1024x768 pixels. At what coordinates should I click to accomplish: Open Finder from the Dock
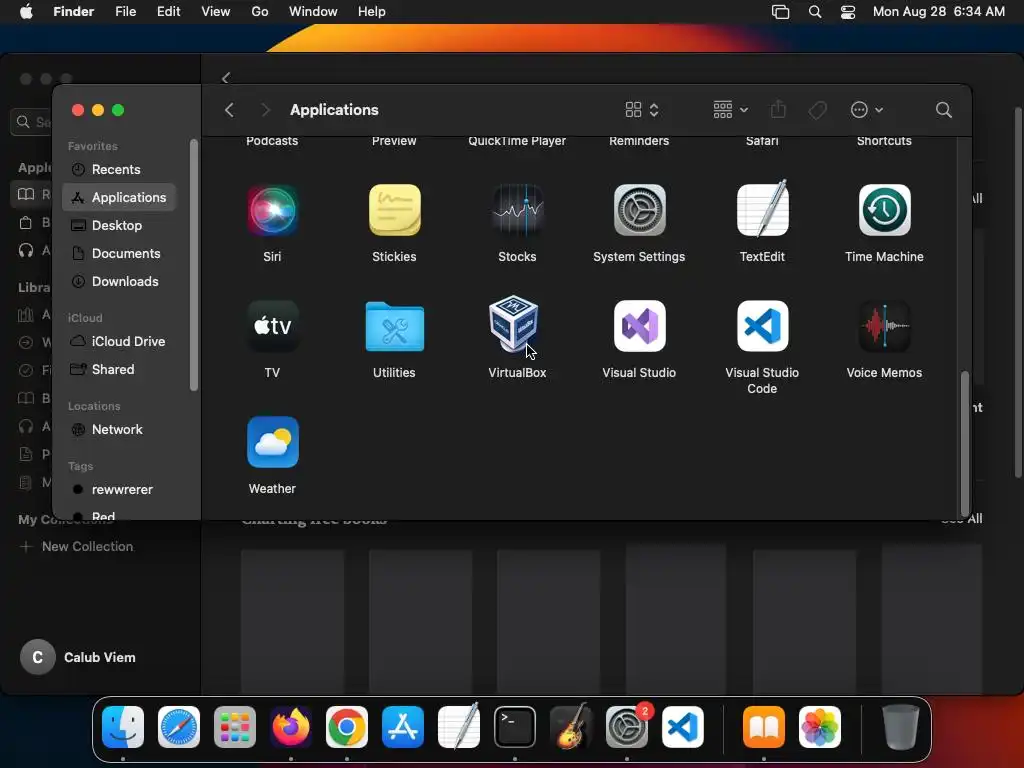pyautogui.click(x=123, y=727)
